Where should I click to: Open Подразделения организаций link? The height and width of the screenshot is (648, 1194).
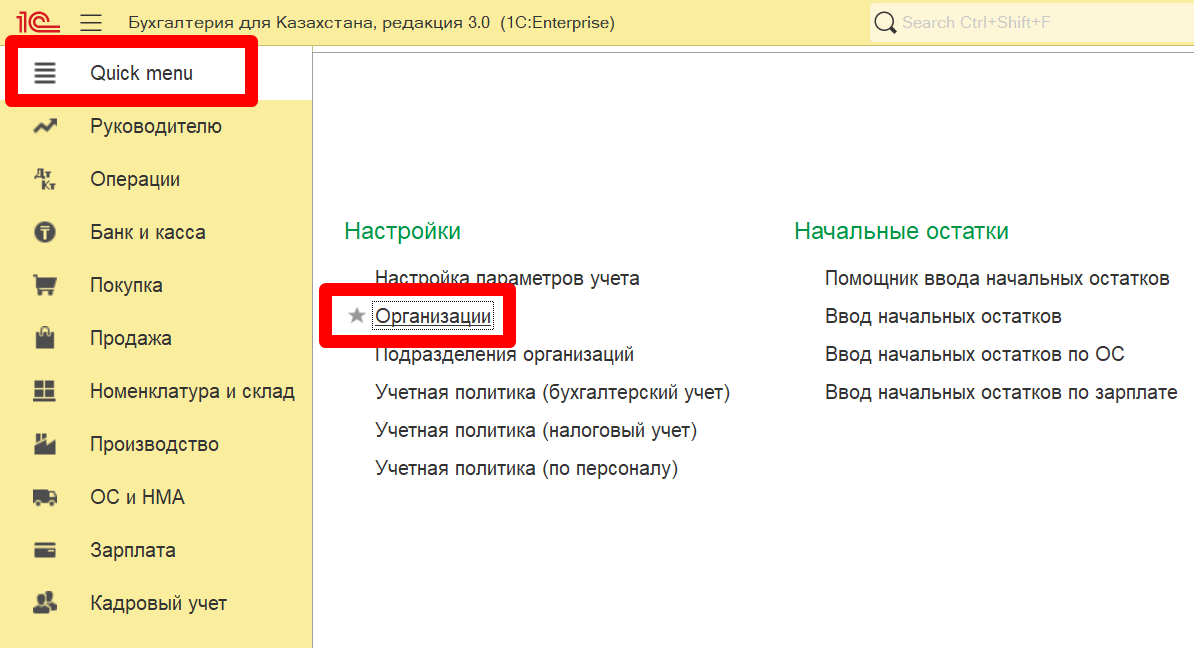(x=504, y=354)
